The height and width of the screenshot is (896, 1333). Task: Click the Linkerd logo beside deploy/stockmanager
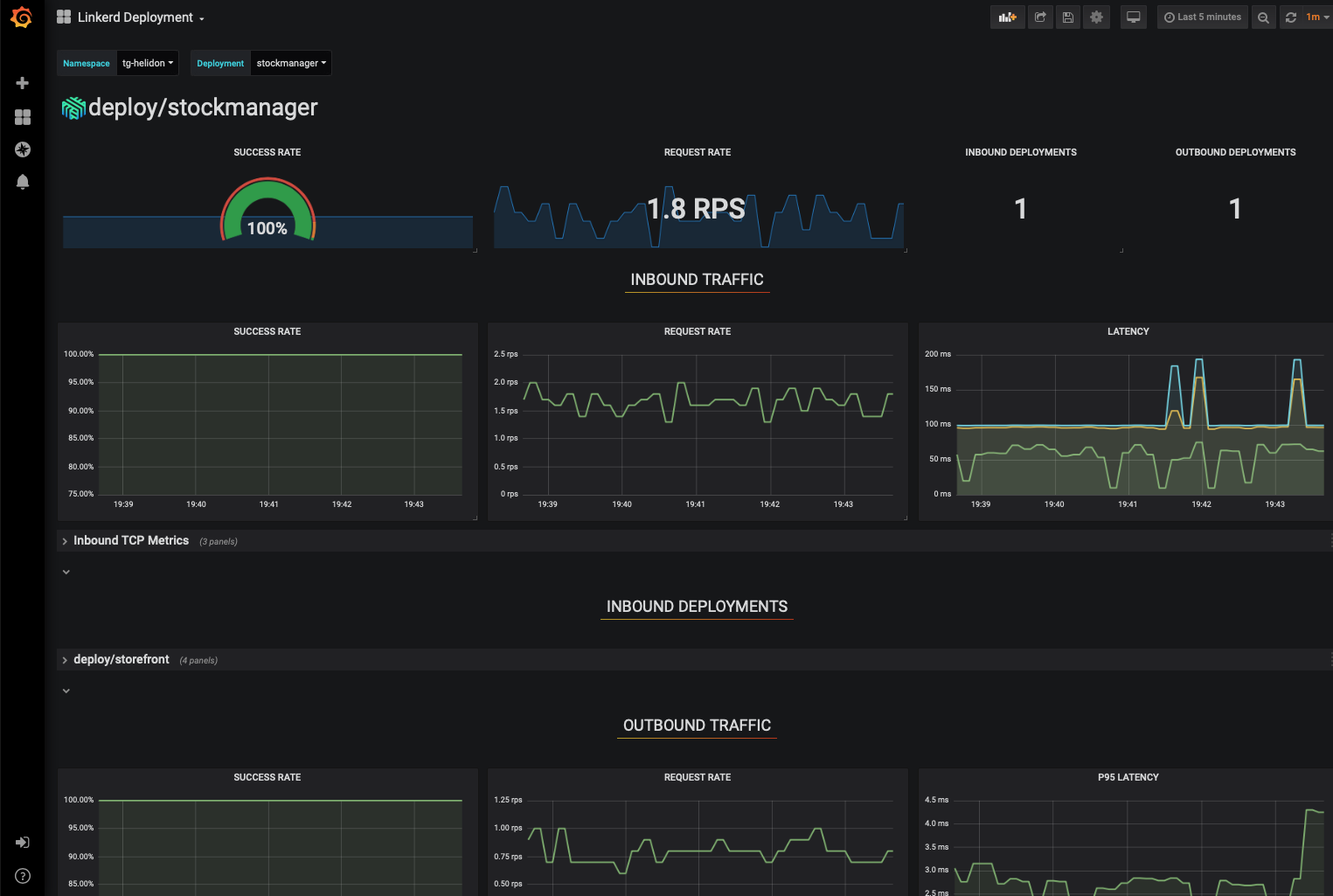tap(73, 108)
